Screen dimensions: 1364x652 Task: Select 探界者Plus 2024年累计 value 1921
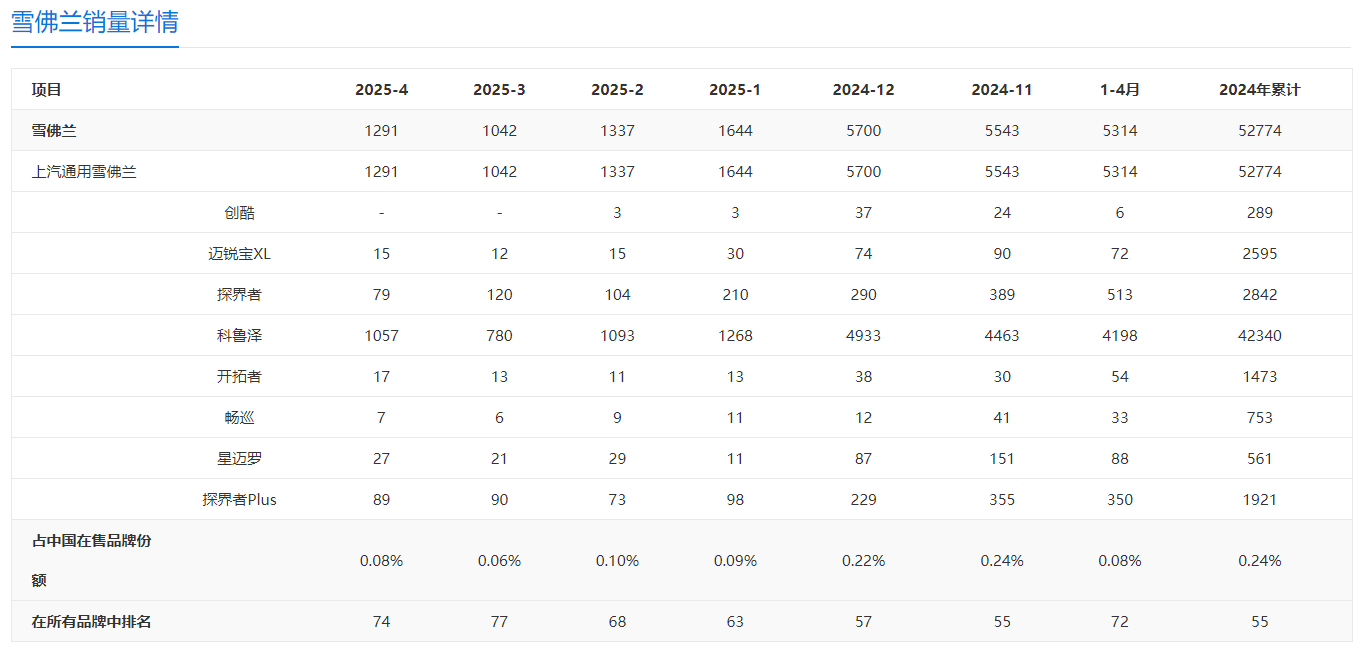(1260, 500)
